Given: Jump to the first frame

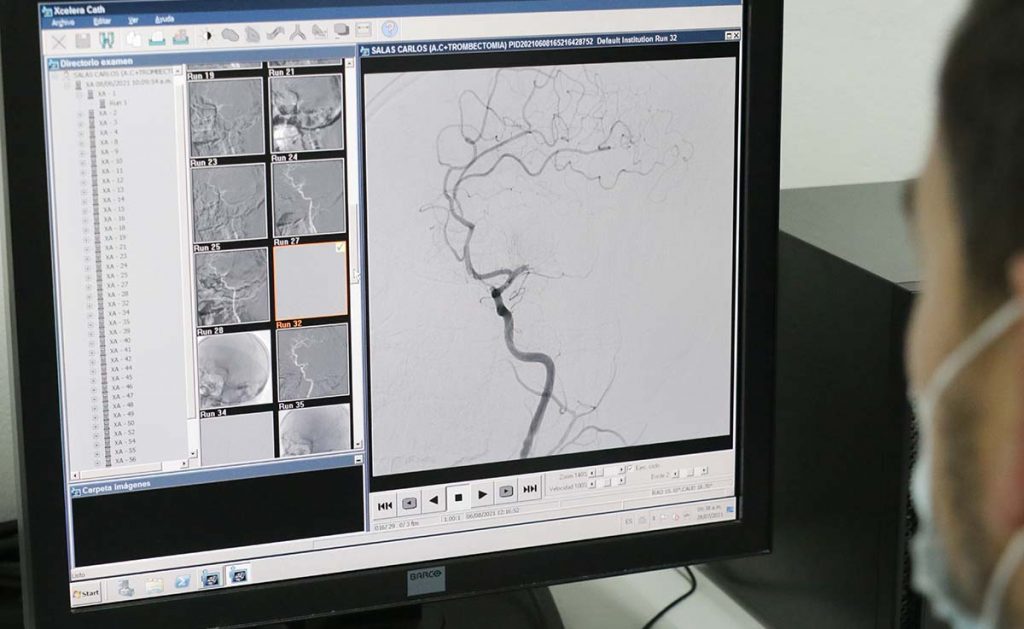Looking at the screenshot, I should (385, 506).
